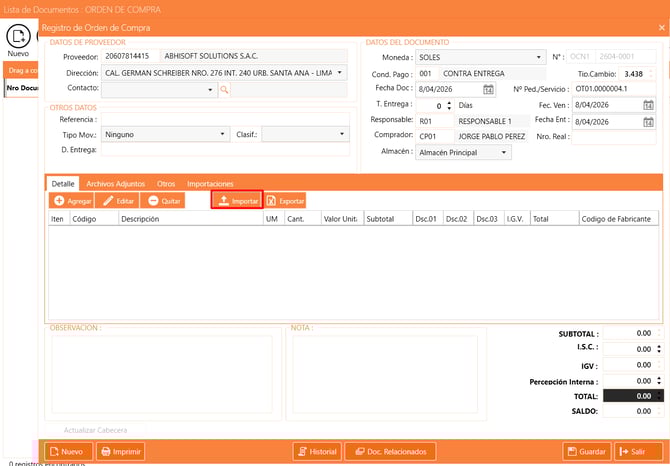Expand the Moneda dropdown
The image size is (670, 466).
point(540,57)
